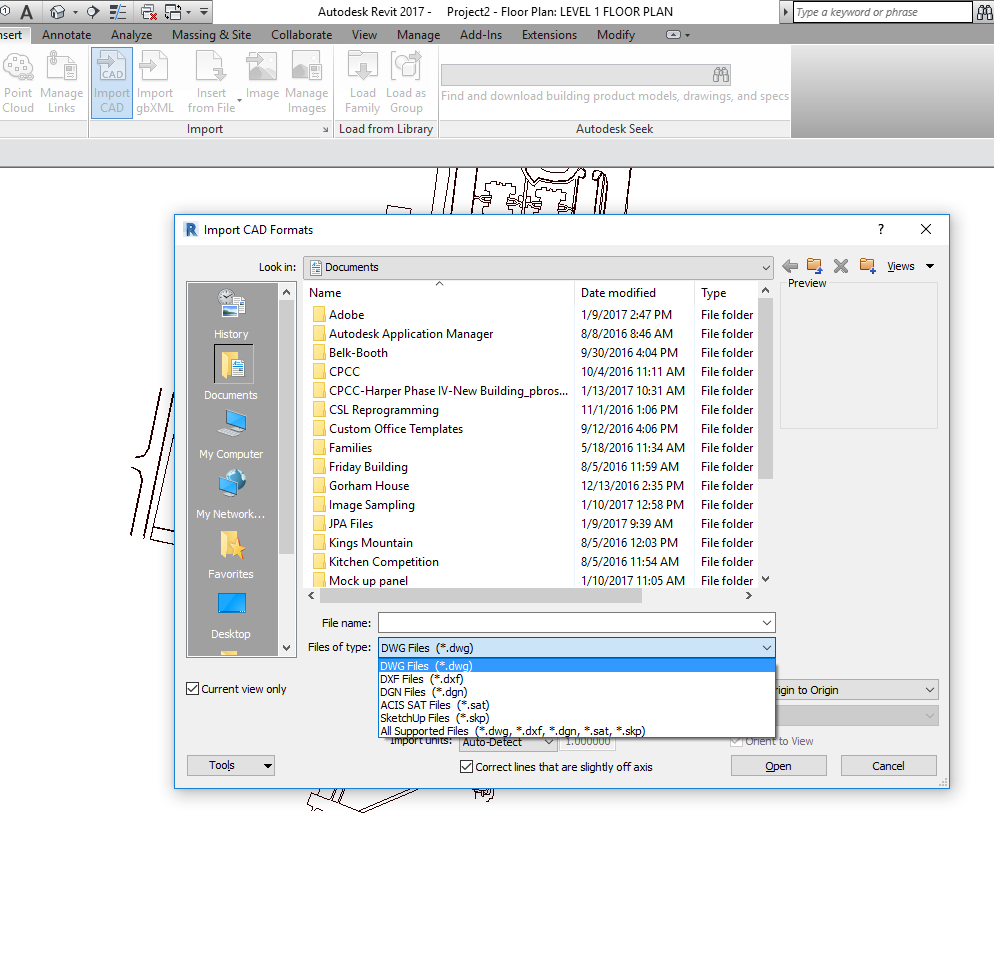Select Documents in places sidebar
994x954 pixels.
pyautogui.click(x=231, y=373)
